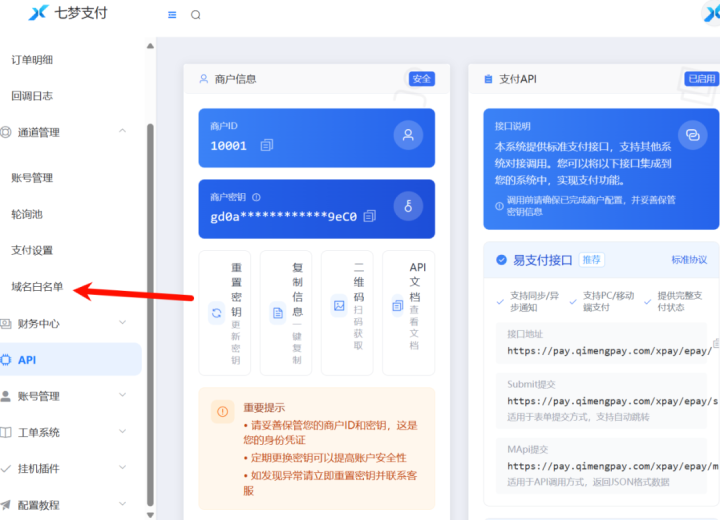This screenshot has width=720, height=520.
Task: Open 轮询池 in the sidebar
Action: click(27, 214)
